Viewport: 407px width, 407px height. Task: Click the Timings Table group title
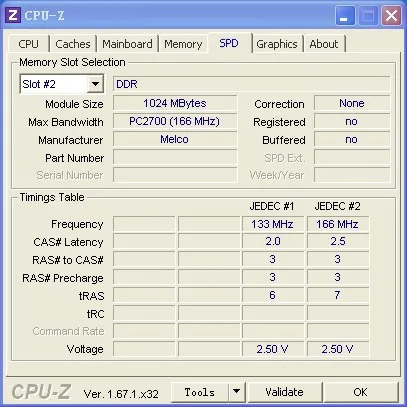tap(52, 197)
